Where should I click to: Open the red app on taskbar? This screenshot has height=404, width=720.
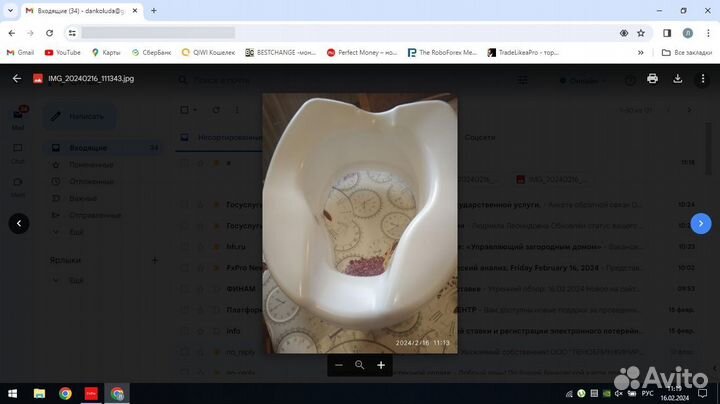(91, 393)
